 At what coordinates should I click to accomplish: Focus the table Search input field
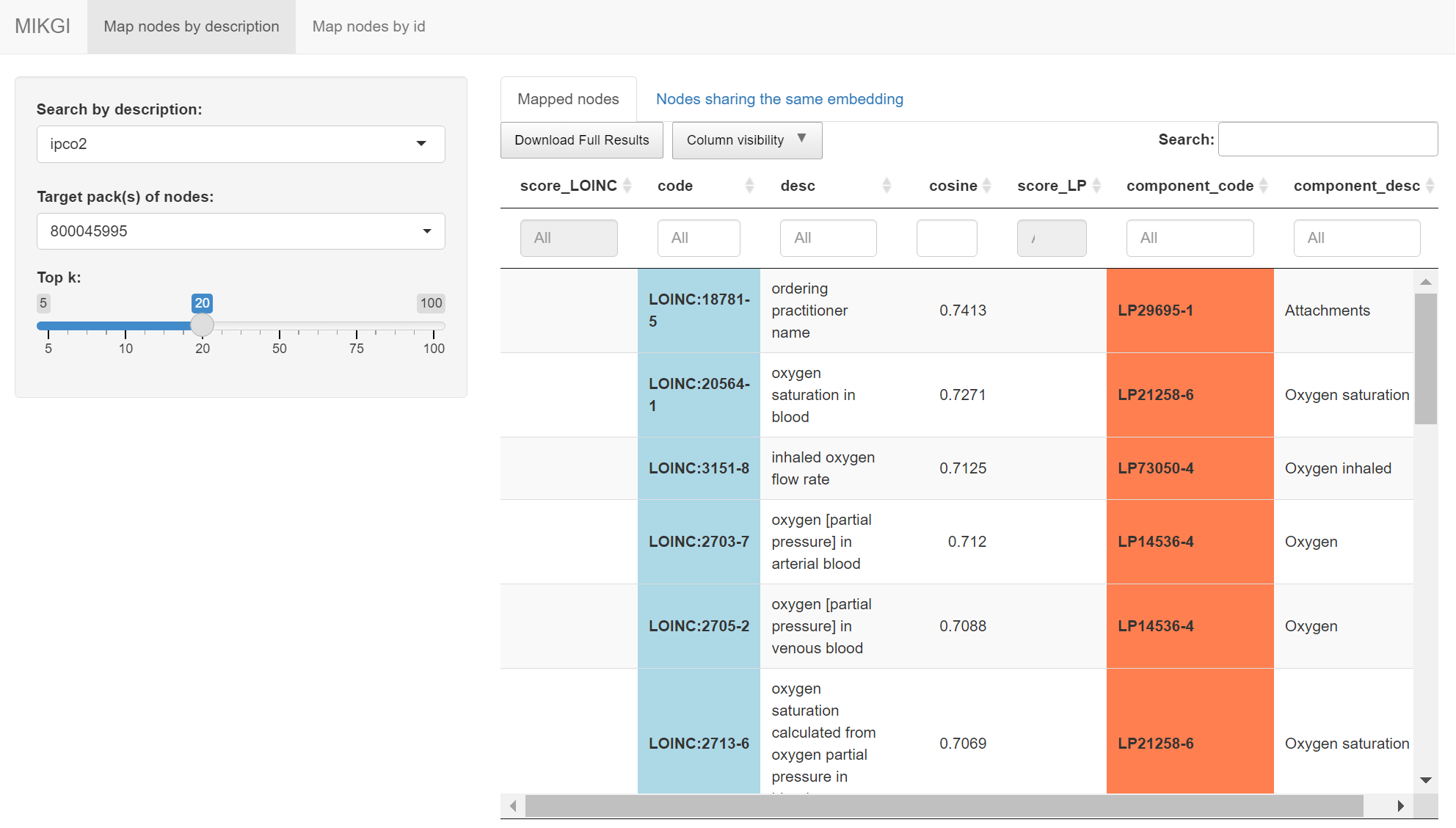pyautogui.click(x=1327, y=139)
